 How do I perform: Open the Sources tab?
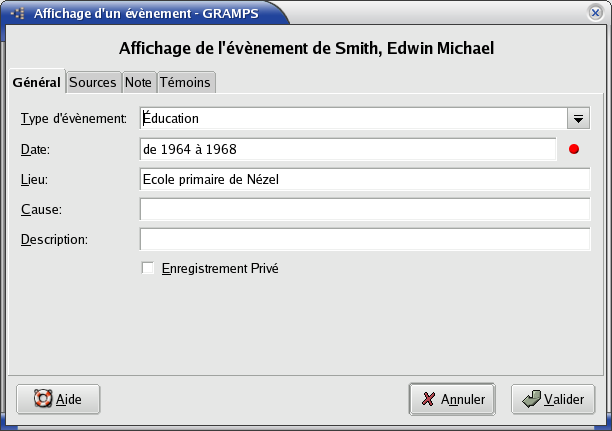[x=92, y=83]
